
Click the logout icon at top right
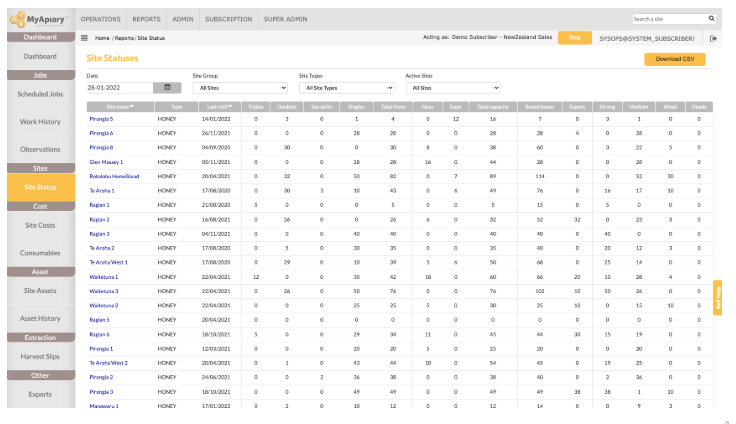713,38
